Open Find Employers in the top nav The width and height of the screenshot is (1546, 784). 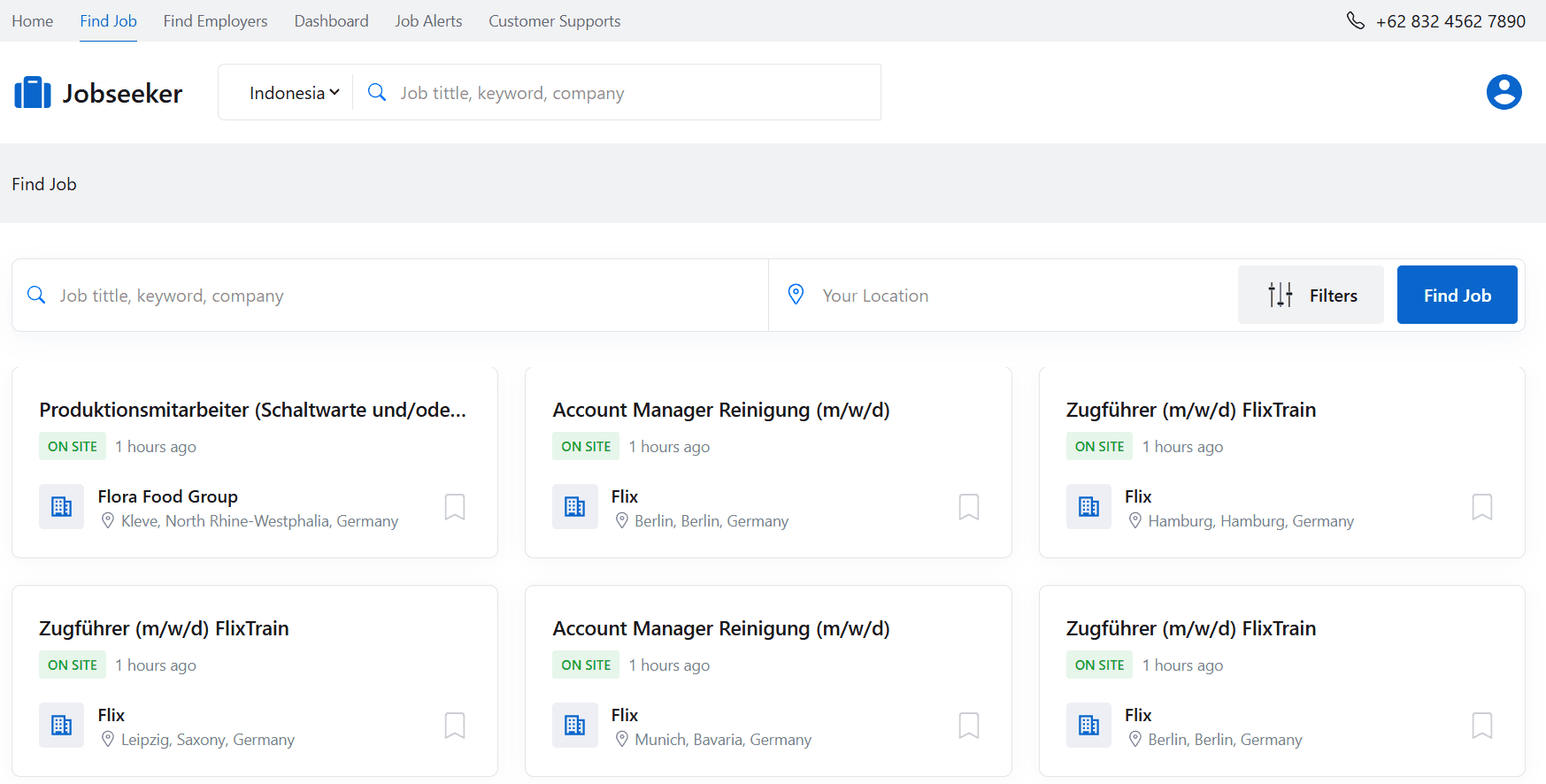click(x=215, y=20)
